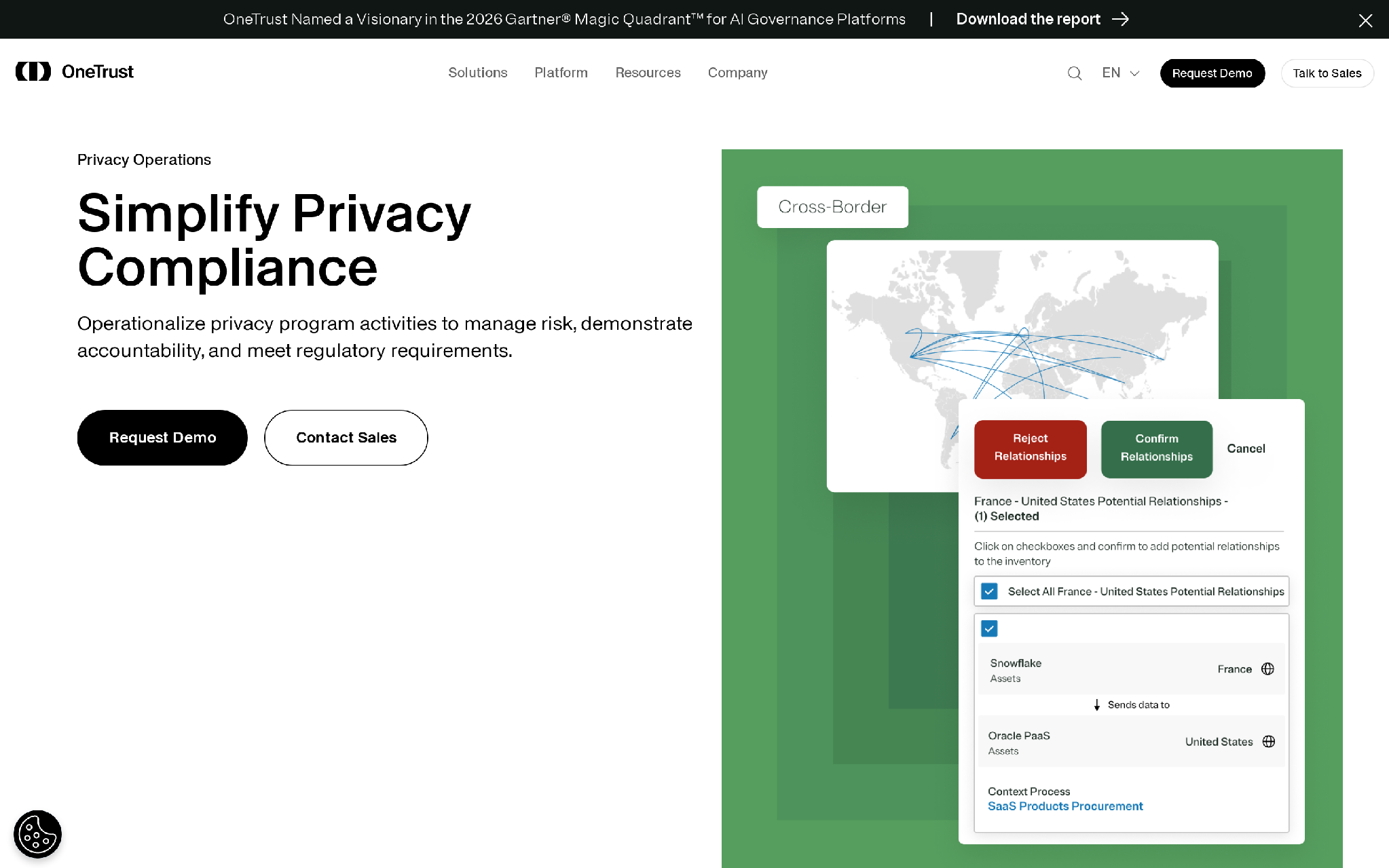Click Confirm Relationships button

tap(1156, 449)
